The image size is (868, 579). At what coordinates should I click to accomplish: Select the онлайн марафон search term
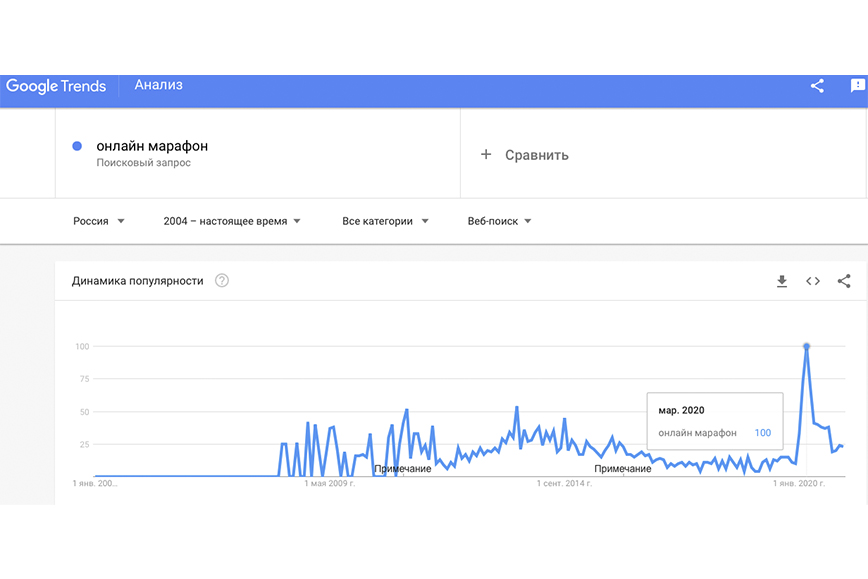point(152,146)
